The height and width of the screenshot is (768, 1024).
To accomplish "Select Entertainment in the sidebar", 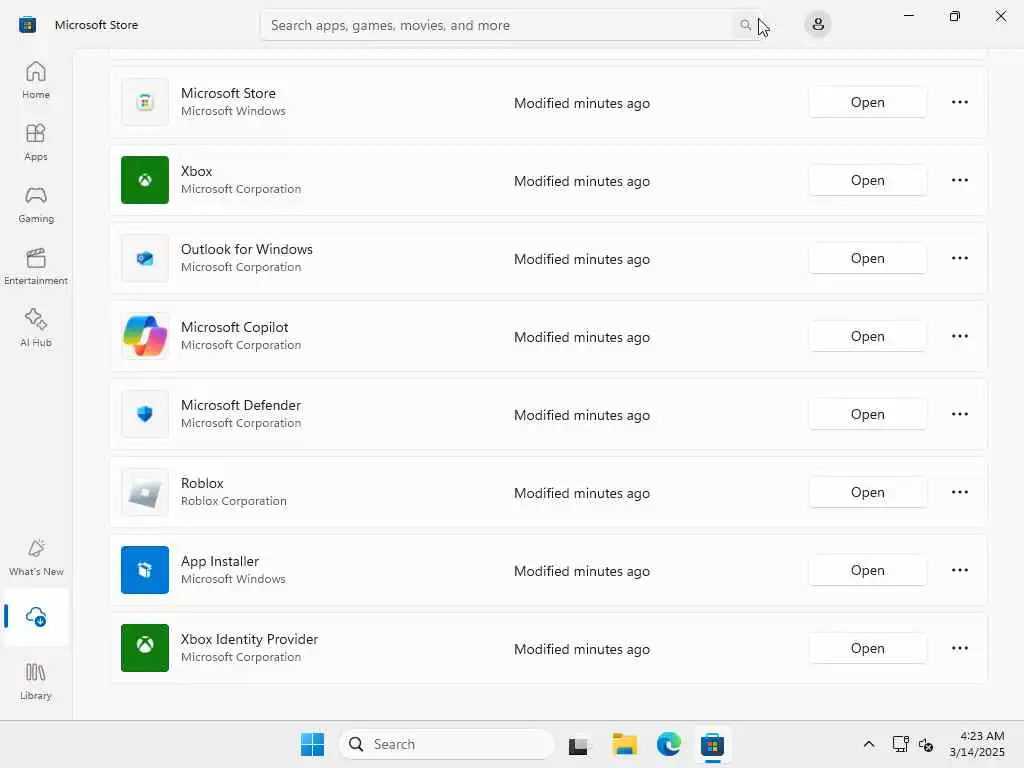I will point(36,266).
